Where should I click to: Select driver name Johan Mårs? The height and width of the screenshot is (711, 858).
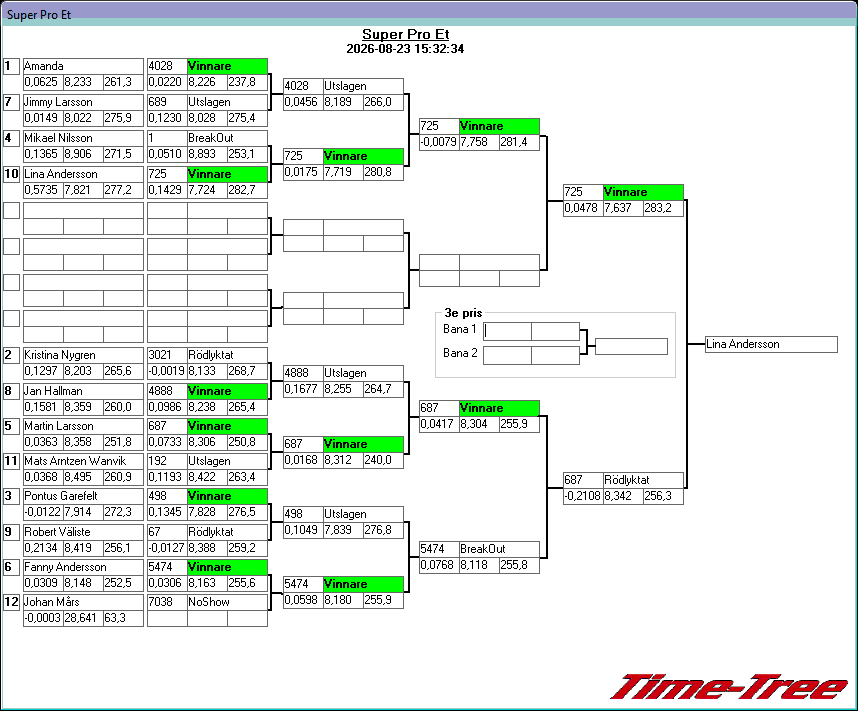pyautogui.click(x=83, y=602)
